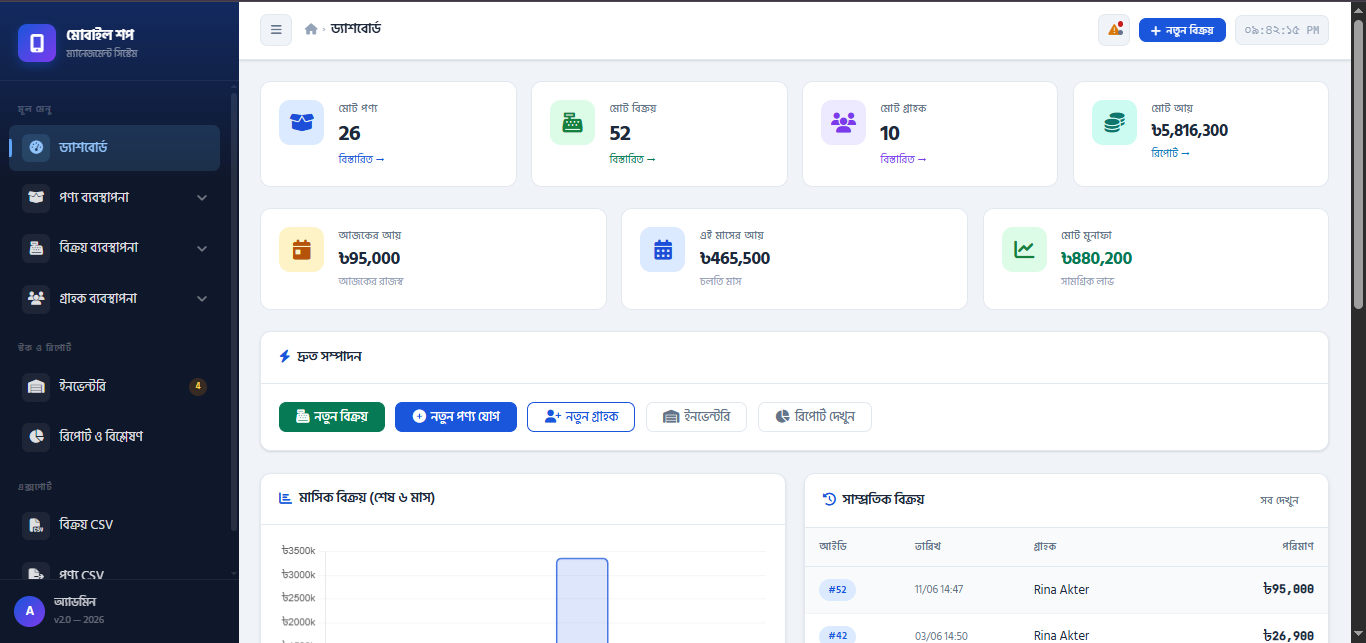Open ড্যাশবোর্ড in the sidebar menu

point(114,147)
